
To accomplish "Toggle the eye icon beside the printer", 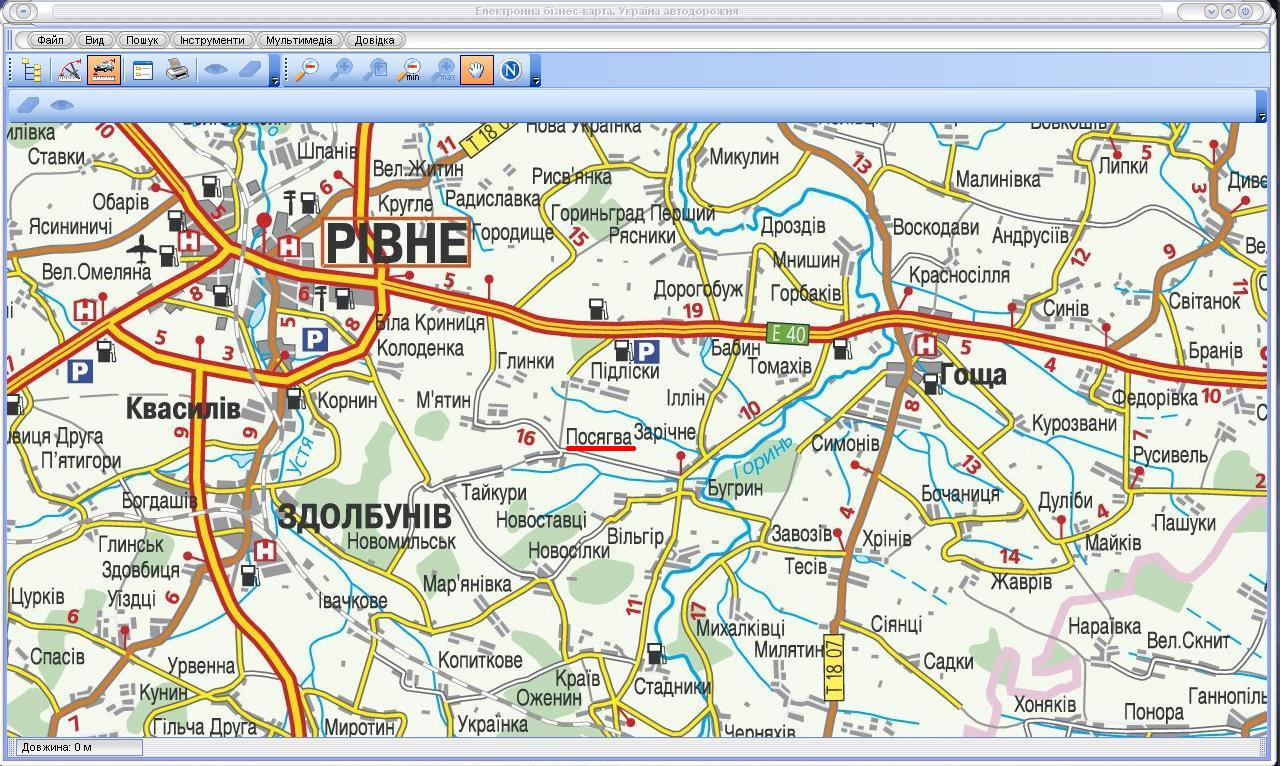I will pos(215,70).
